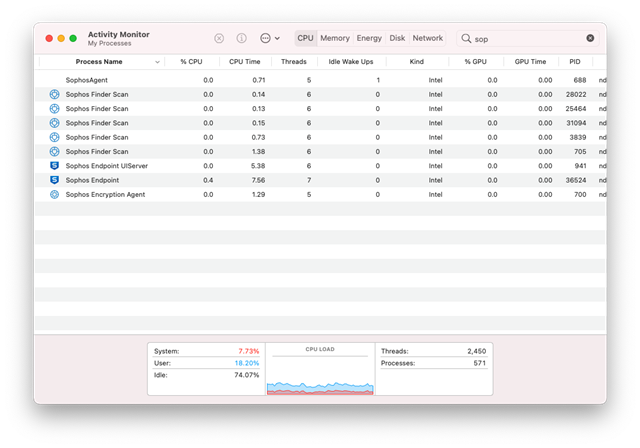Sort by the Idle Wake Ups column
The width and height of the screenshot is (640, 448).
point(351,62)
